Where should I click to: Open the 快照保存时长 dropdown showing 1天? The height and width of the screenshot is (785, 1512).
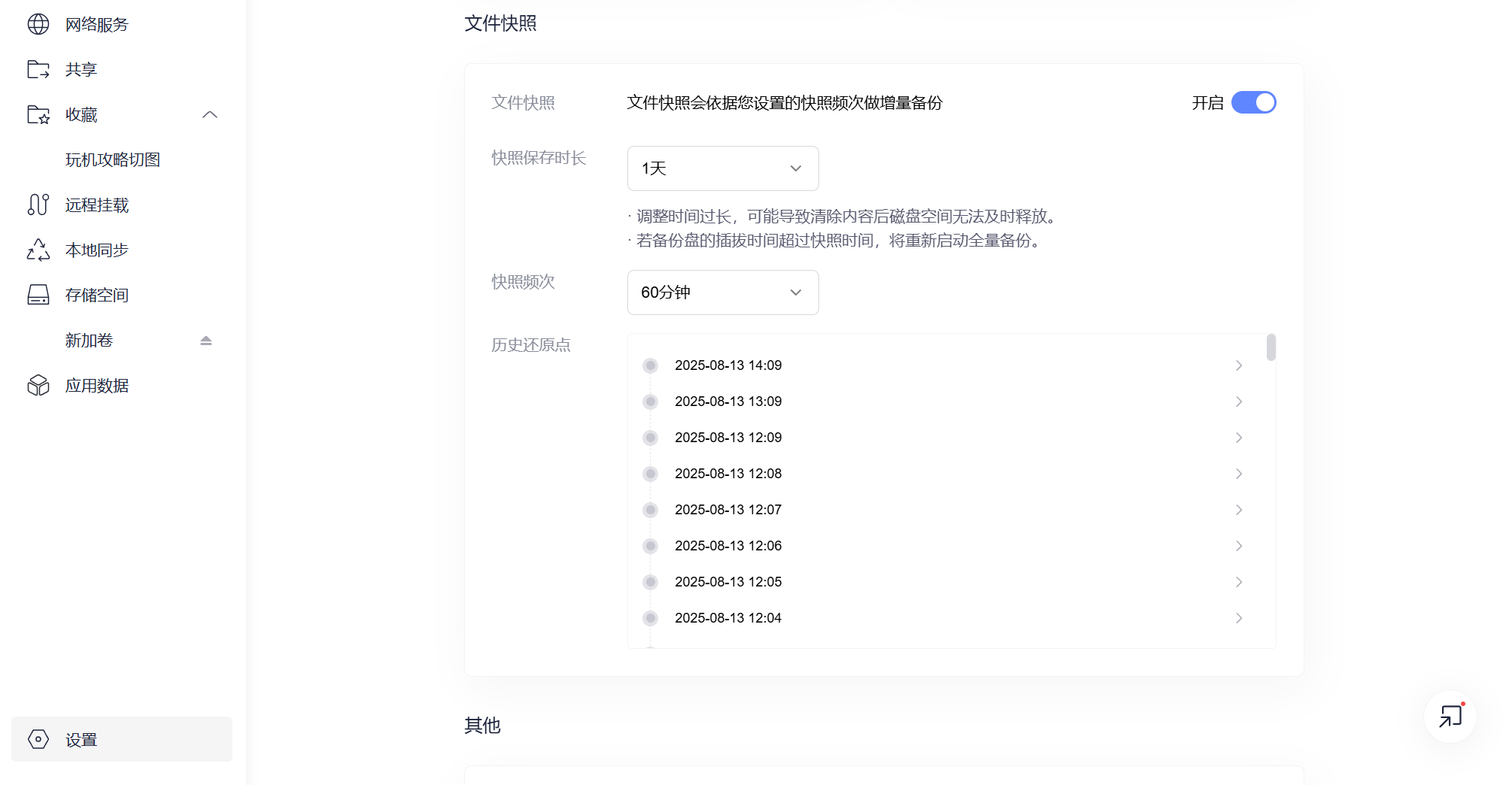tap(723, 168)
